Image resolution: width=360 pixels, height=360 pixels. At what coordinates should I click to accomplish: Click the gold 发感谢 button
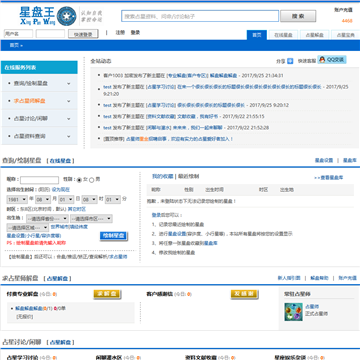coord(244,294)
